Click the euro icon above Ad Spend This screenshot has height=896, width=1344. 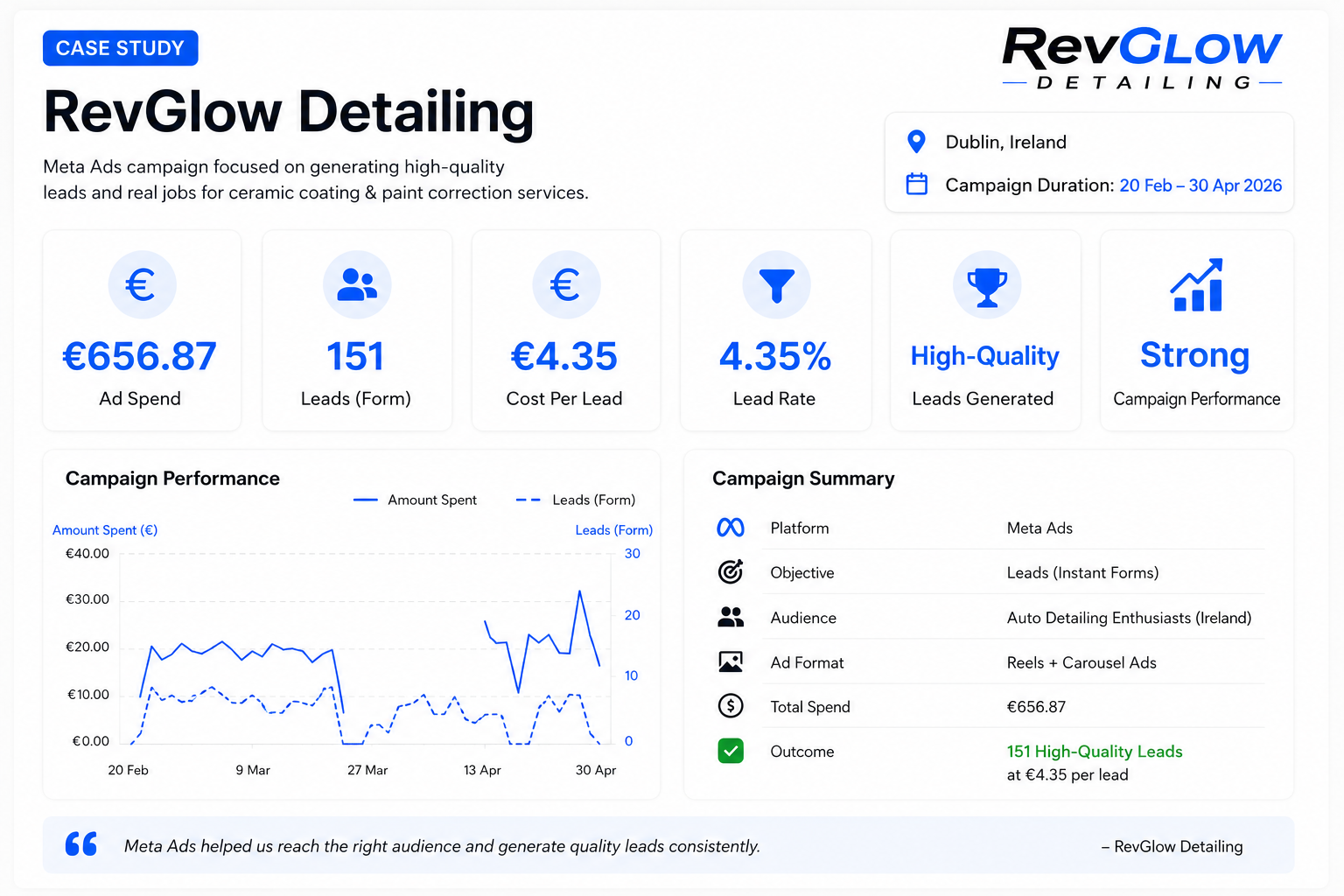[142, 284]
